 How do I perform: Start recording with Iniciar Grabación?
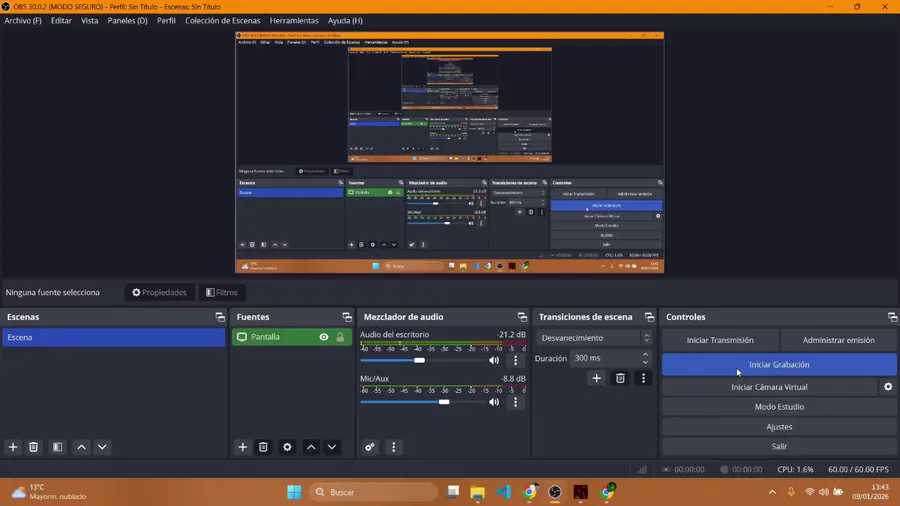[x=779, y=365]
